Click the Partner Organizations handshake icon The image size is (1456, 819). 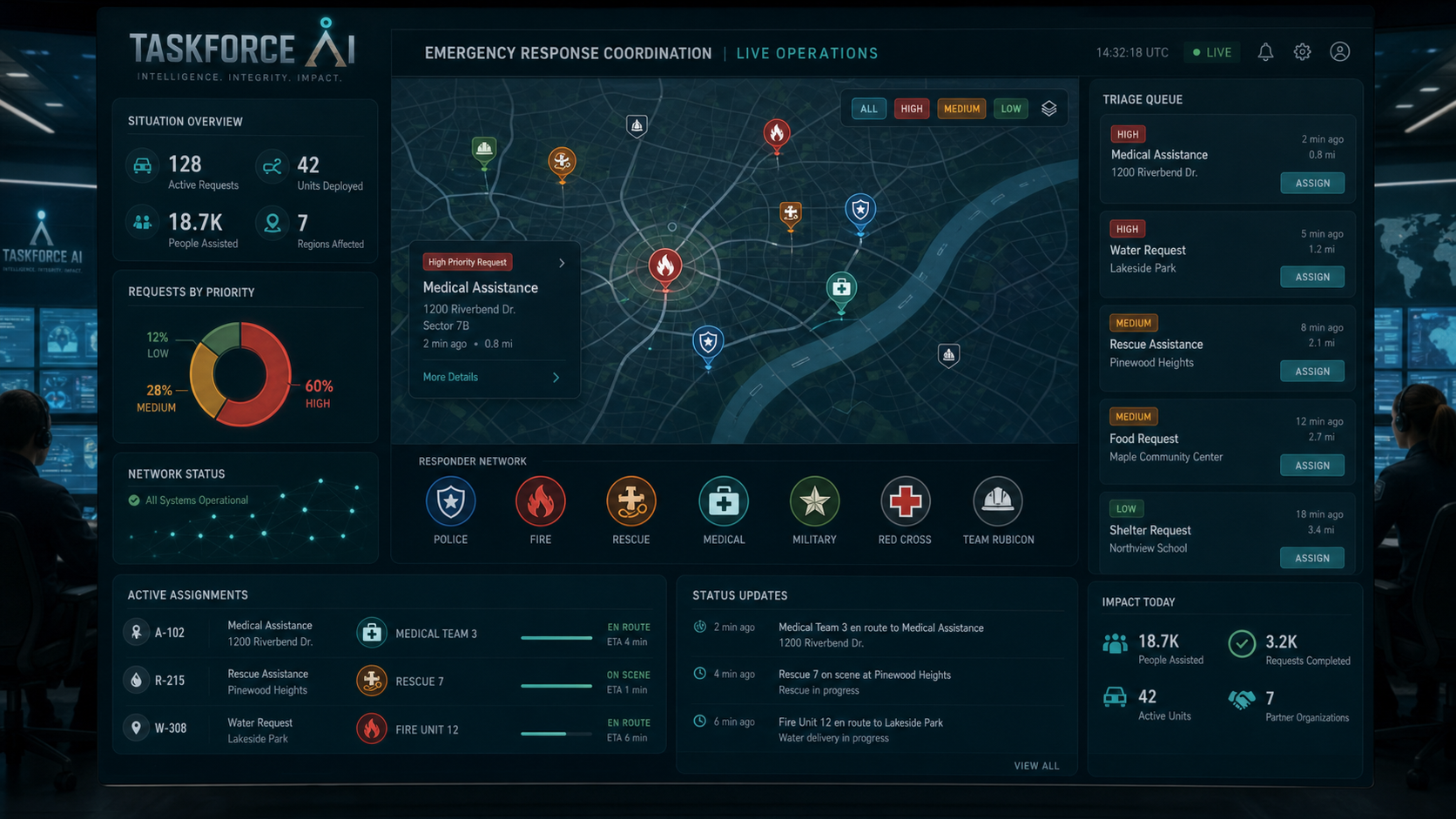point(1242,700)
